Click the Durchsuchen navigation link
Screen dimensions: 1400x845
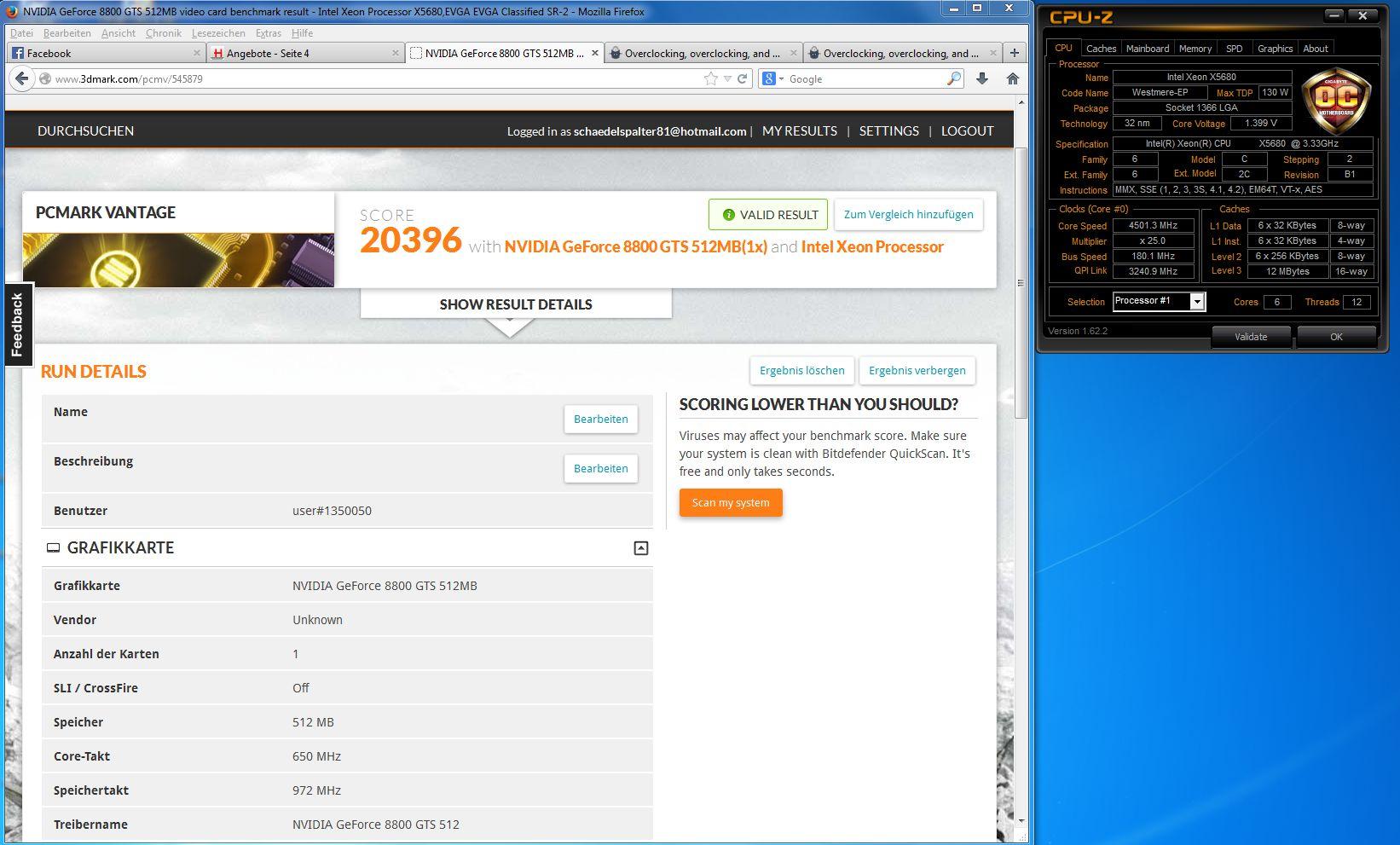tap(85, 130)
